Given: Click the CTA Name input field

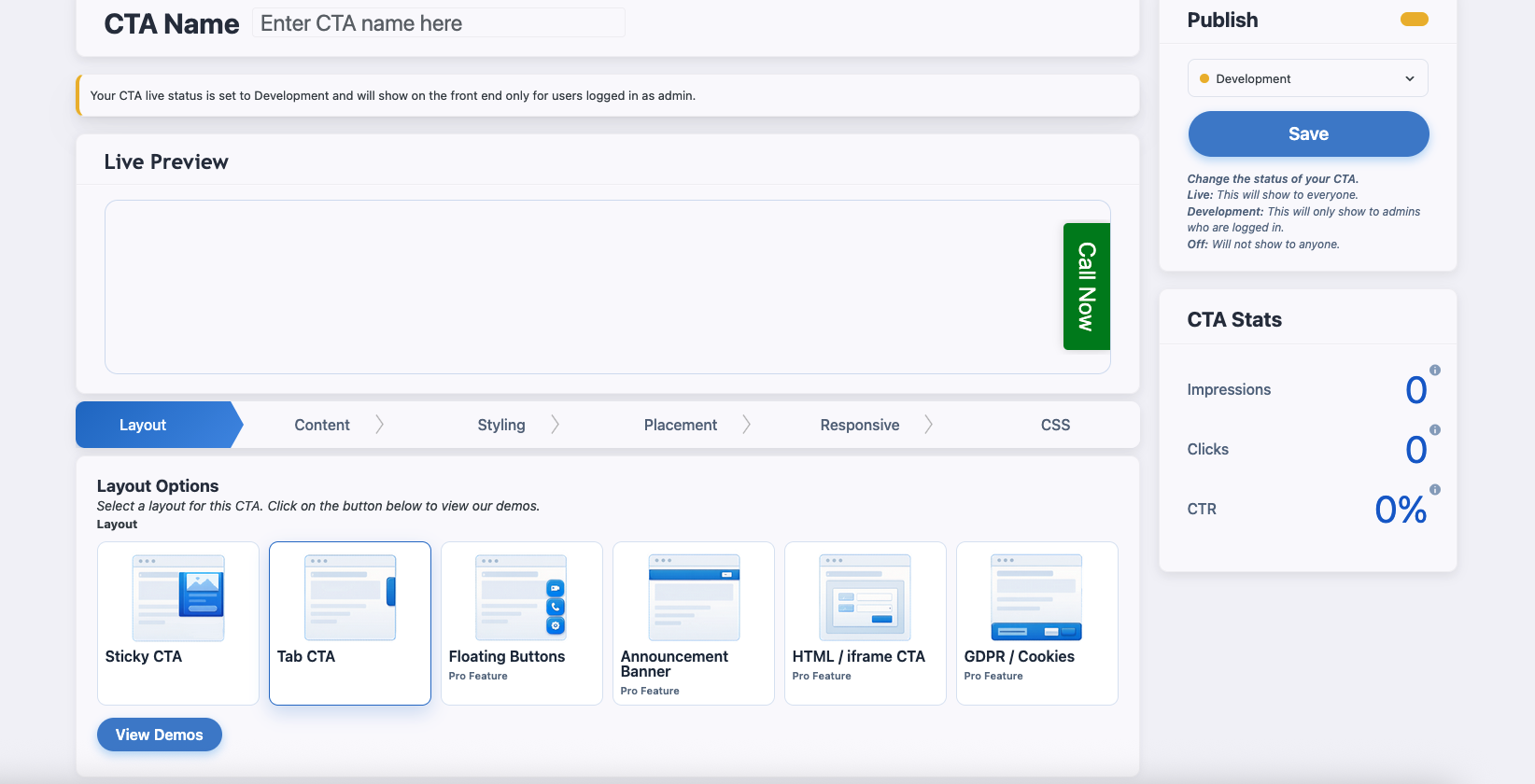Looking at the screenshot, I should tap(438, 23).
